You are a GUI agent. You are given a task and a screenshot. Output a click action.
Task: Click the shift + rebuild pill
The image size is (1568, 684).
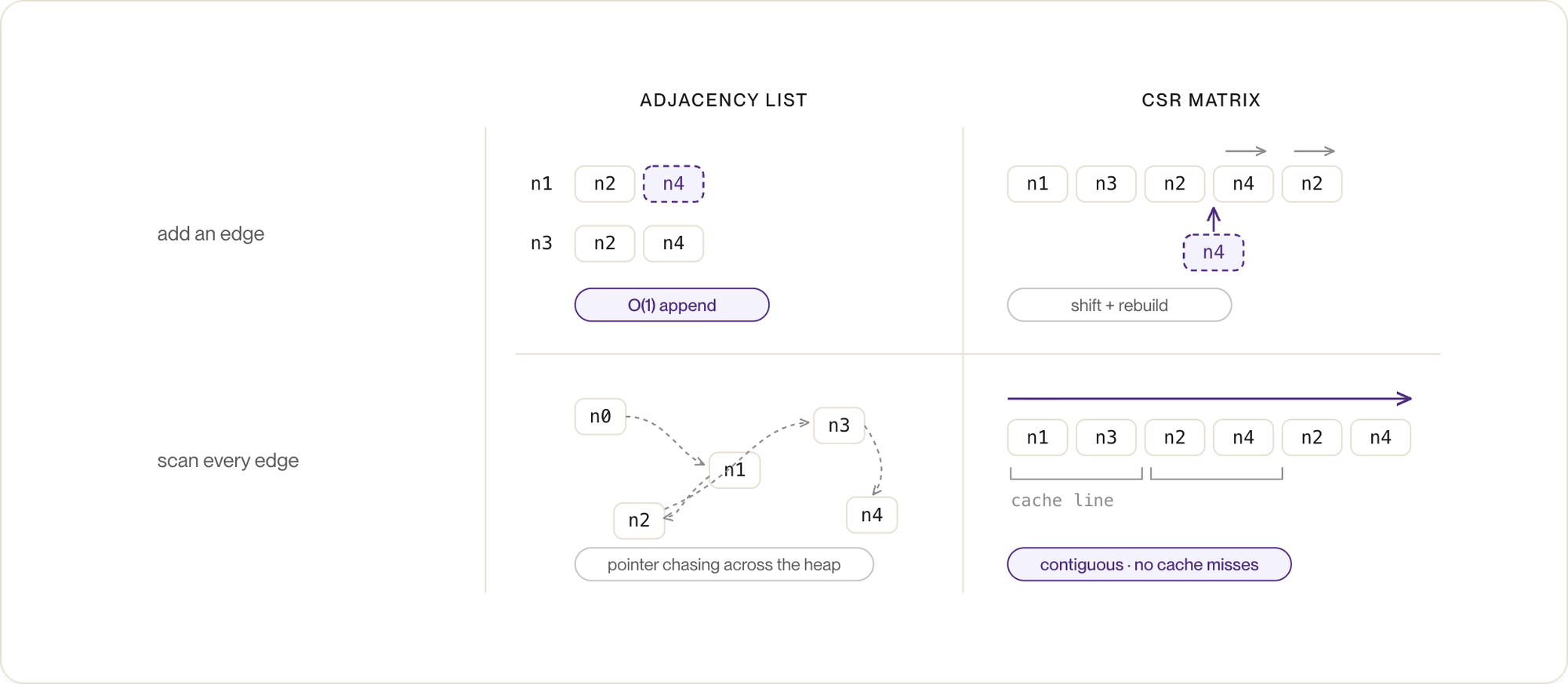coord(1120,305)
